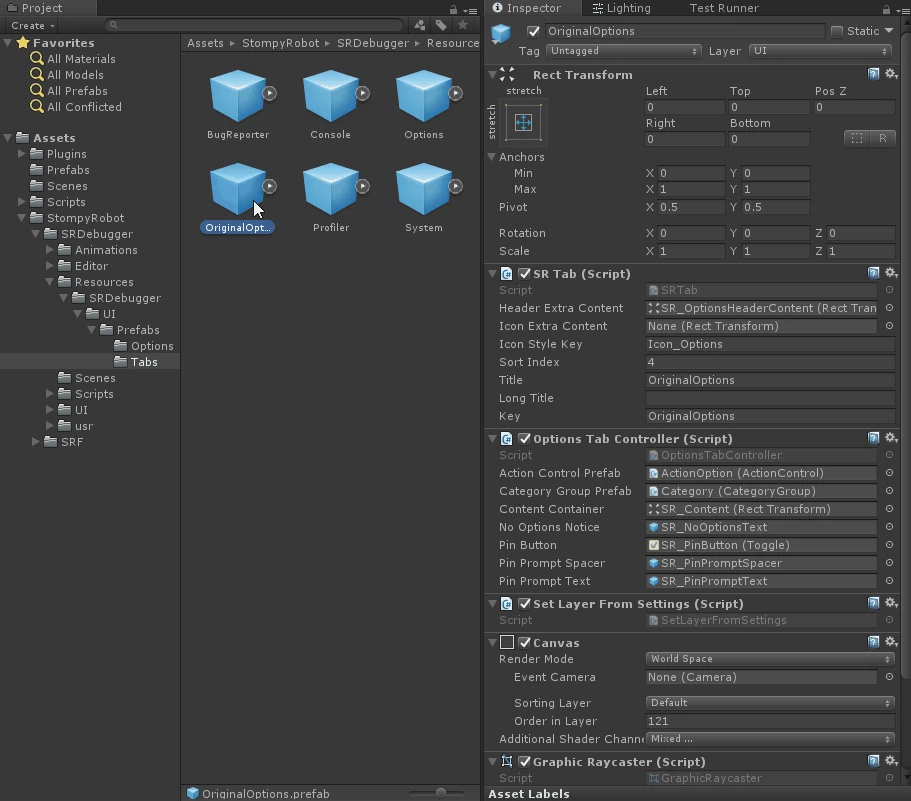Image resolution: width=911 pixels, height=801 pixels.
Task: Toggle raw edit mode R button
Action: pos(883,138)
